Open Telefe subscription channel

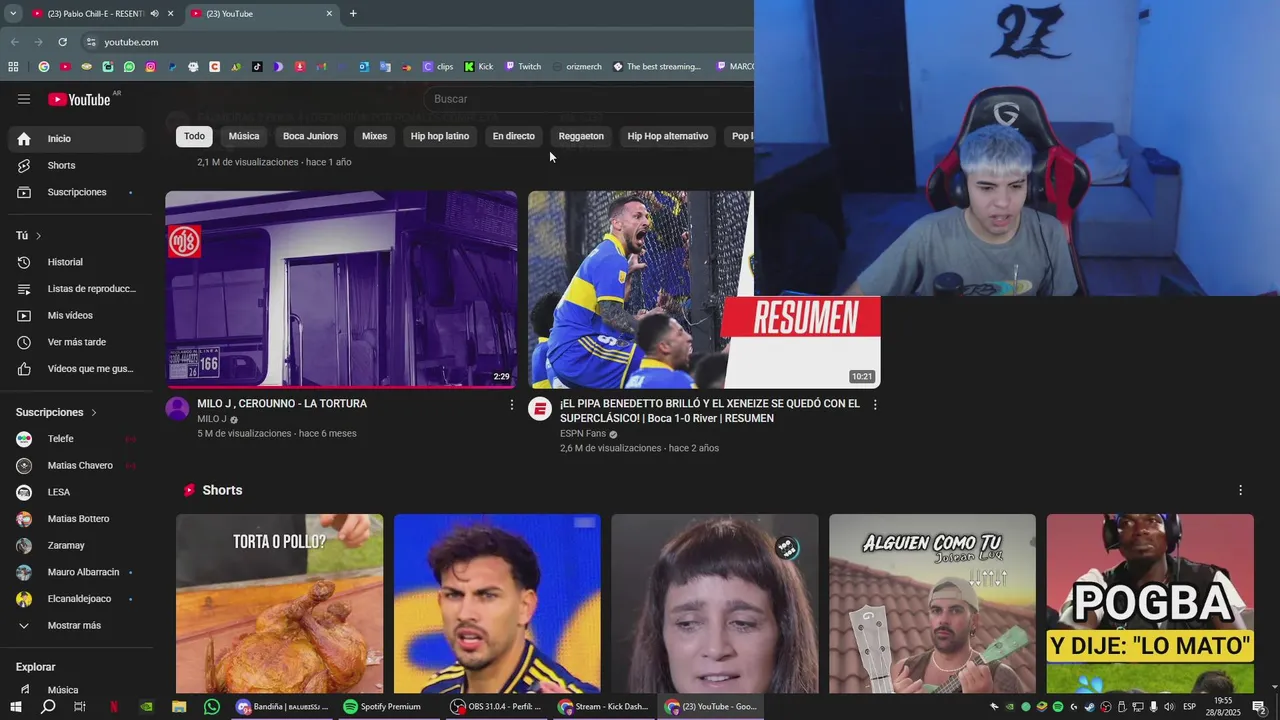76,439
